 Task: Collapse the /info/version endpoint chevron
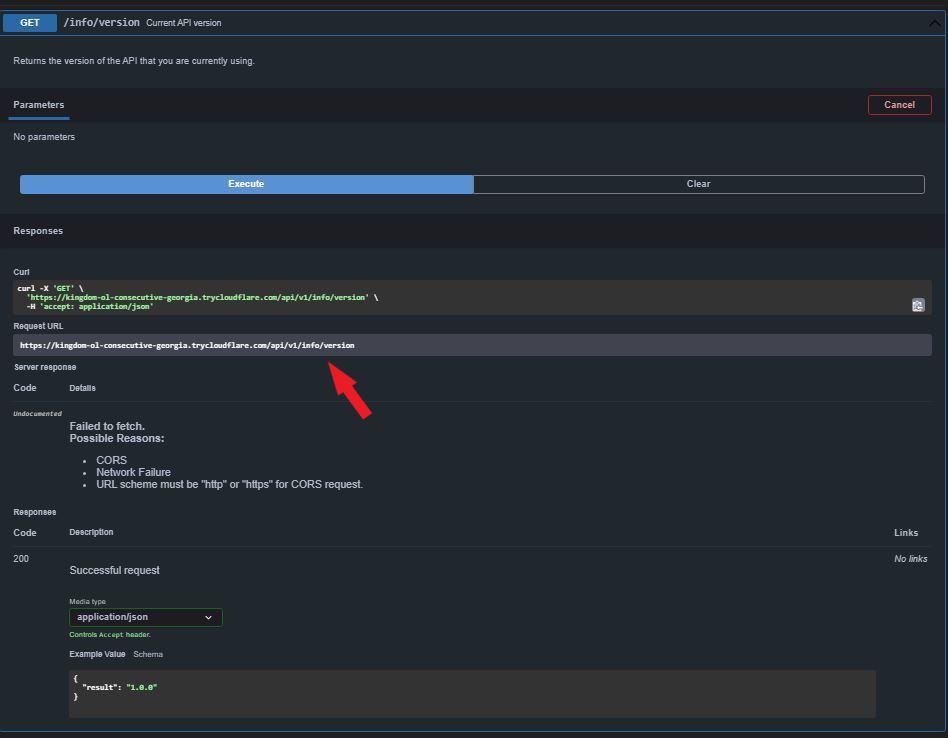coord(934,23)
